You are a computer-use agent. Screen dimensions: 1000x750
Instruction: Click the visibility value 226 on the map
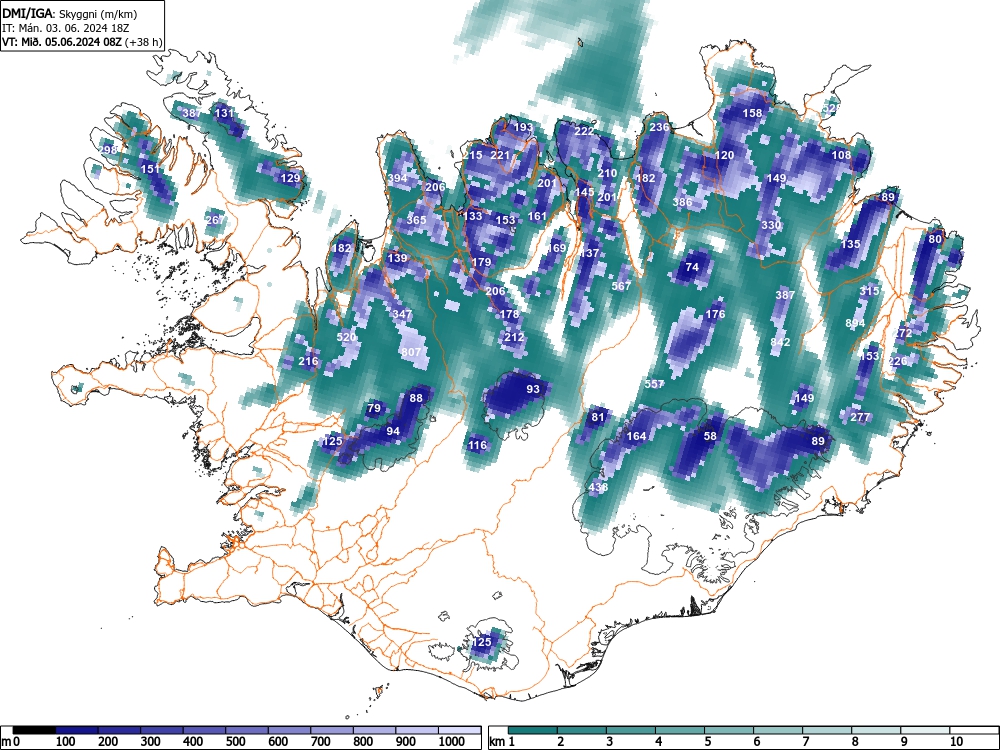coord(898,362)
